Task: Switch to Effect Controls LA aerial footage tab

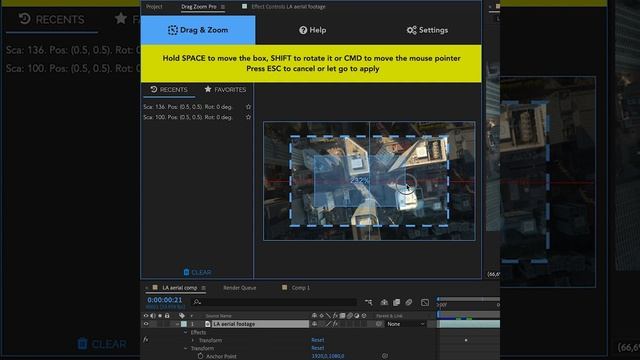Action: click(x=288, y=7)
